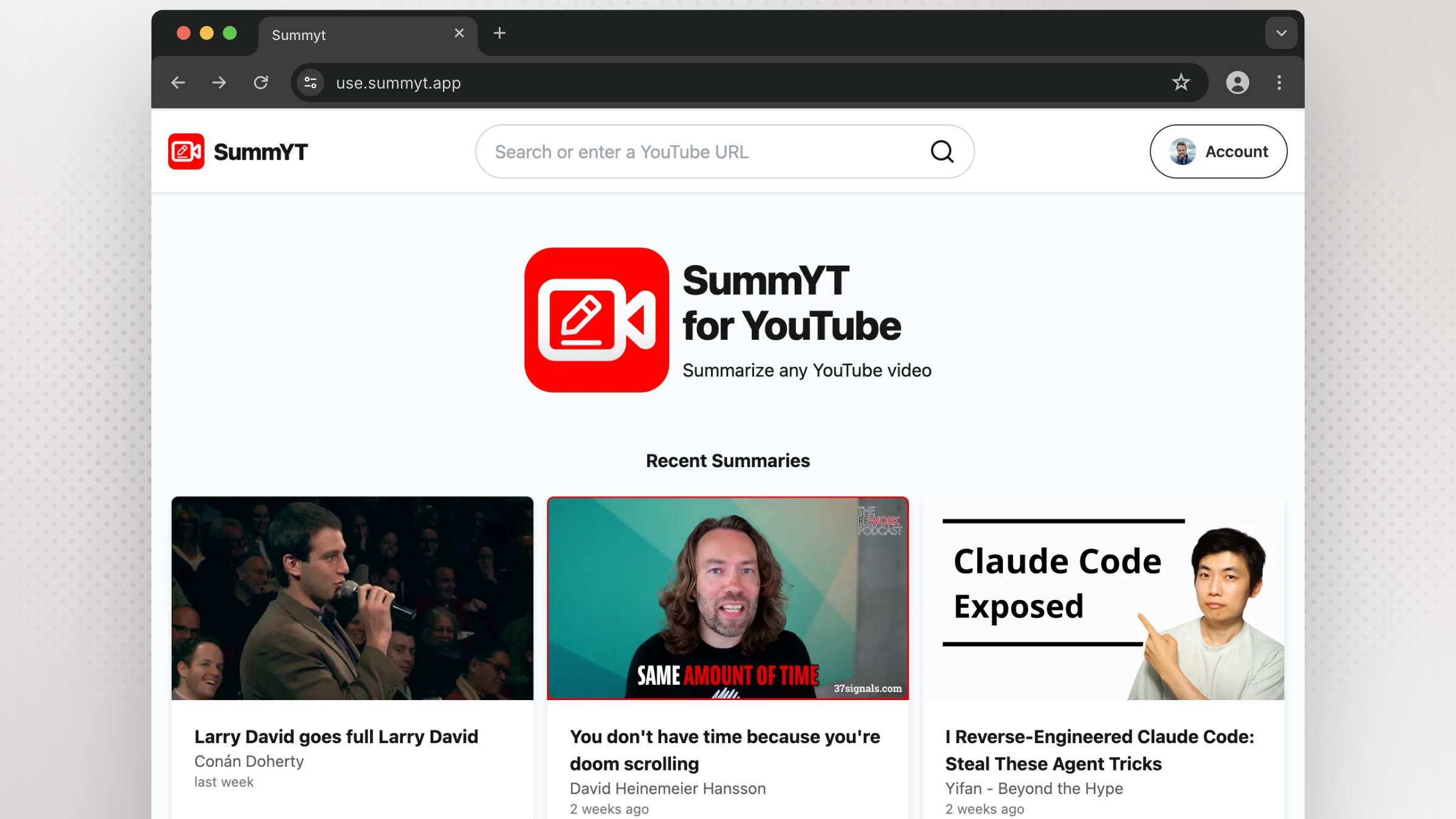Select the Summyt browser tab
Image resolution: width=1456 pixels, height=819 pixels.
pyautogui.click(x=368, y=35)
